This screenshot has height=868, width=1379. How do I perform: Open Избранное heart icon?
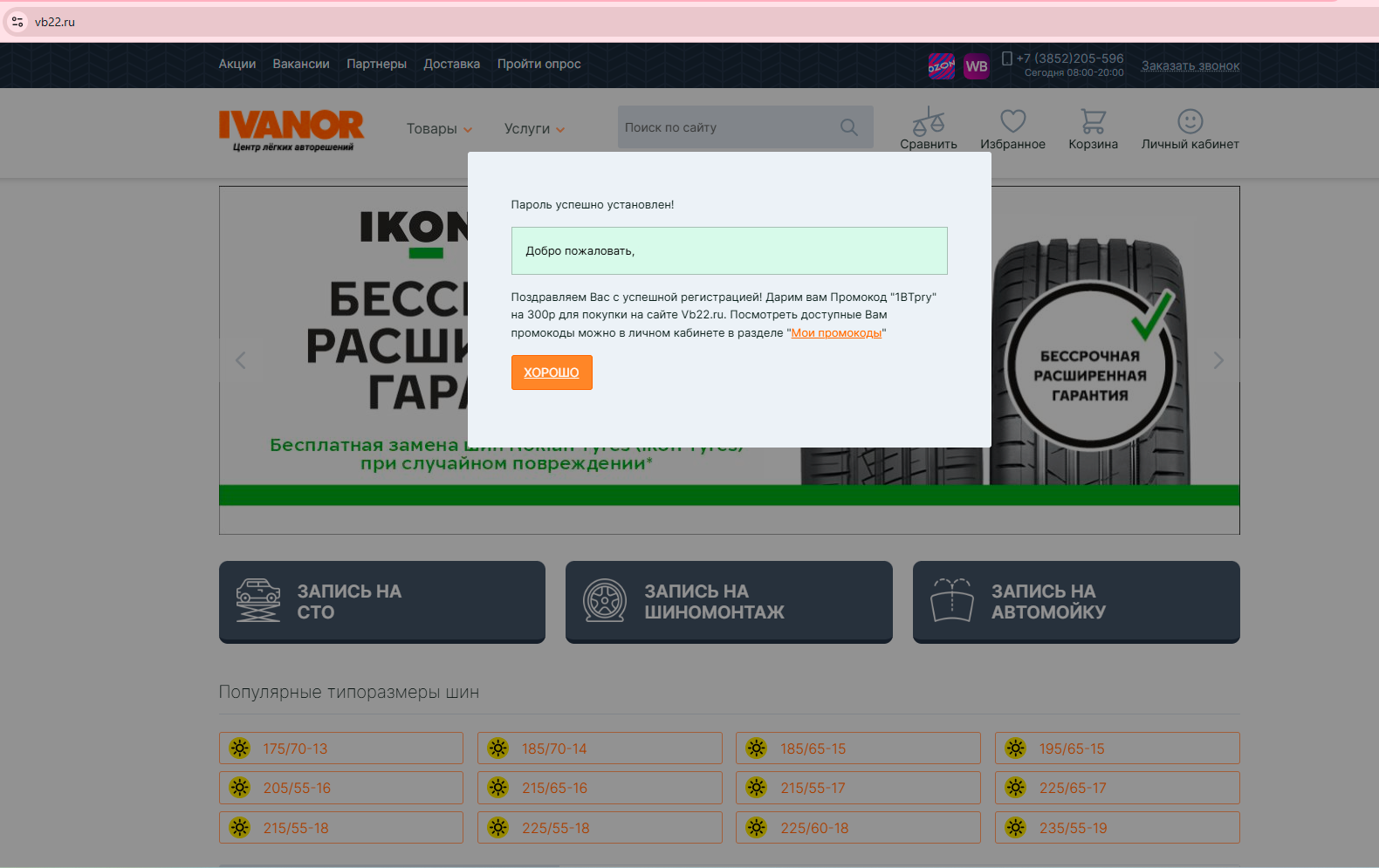(x=1012, y=121)
